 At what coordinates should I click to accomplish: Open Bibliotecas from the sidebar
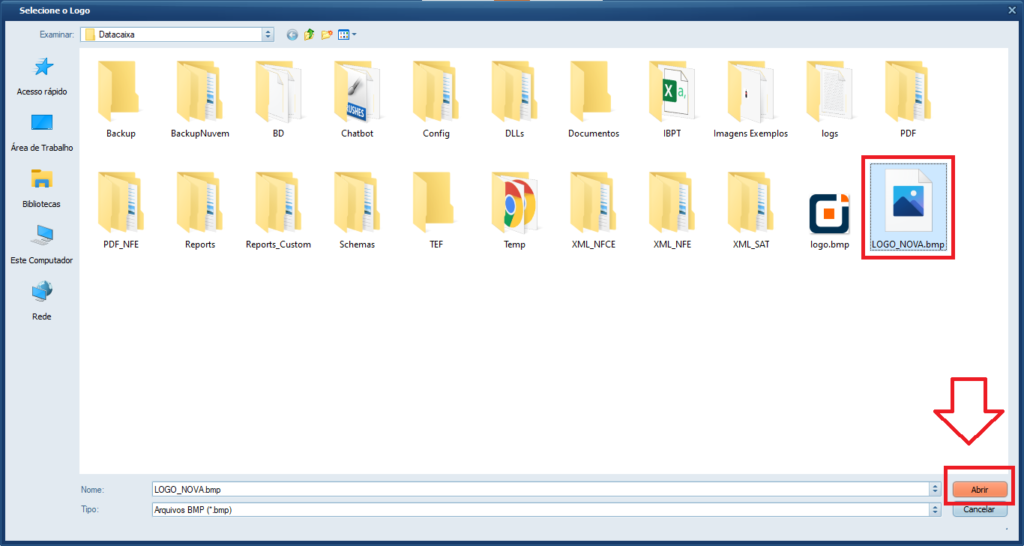[42, 187]
